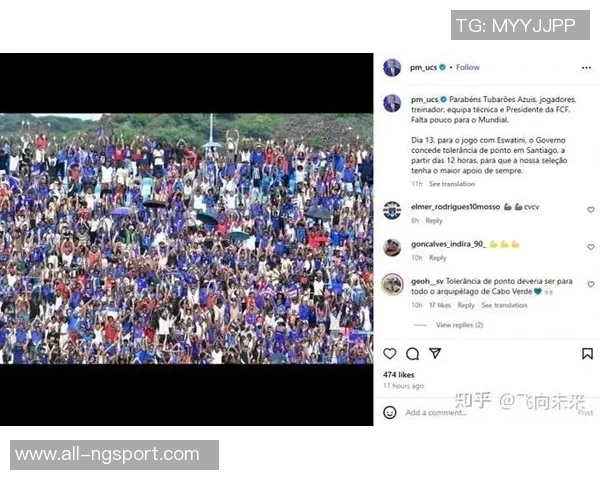Open geoh__sv's profile picture
The width and height of the screenshot is (600, 480).
tap(392, 284)
